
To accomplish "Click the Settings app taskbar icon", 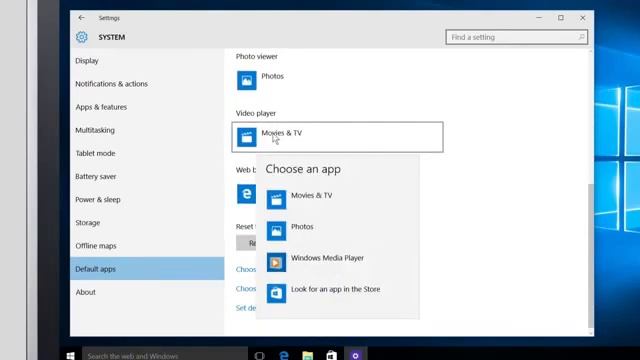I will (x=356, y=355).
